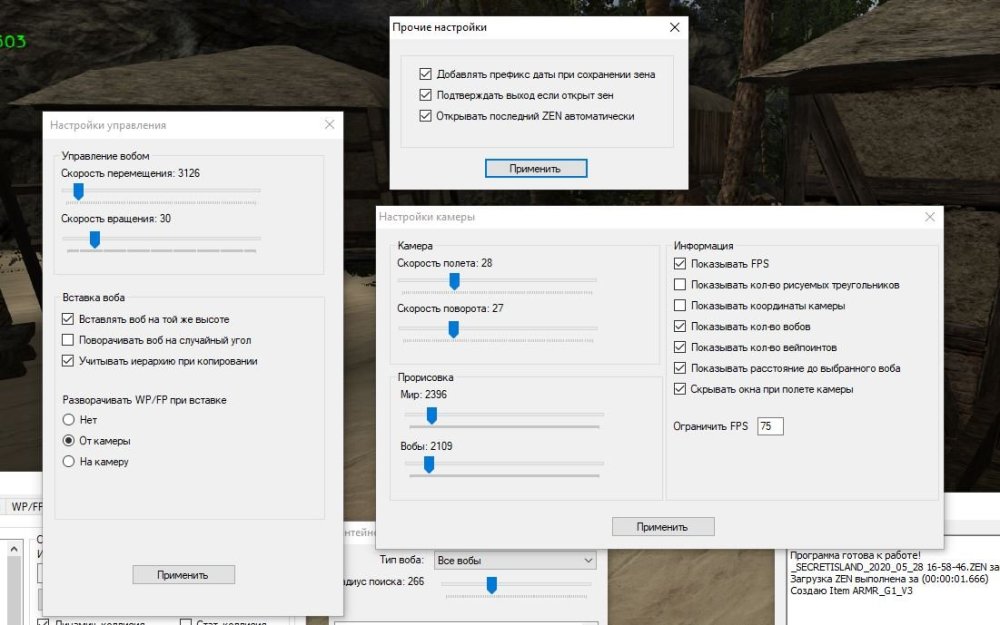
Task: Toggle Показывать FPS checkbox
Action: click(x=681, y=264)
